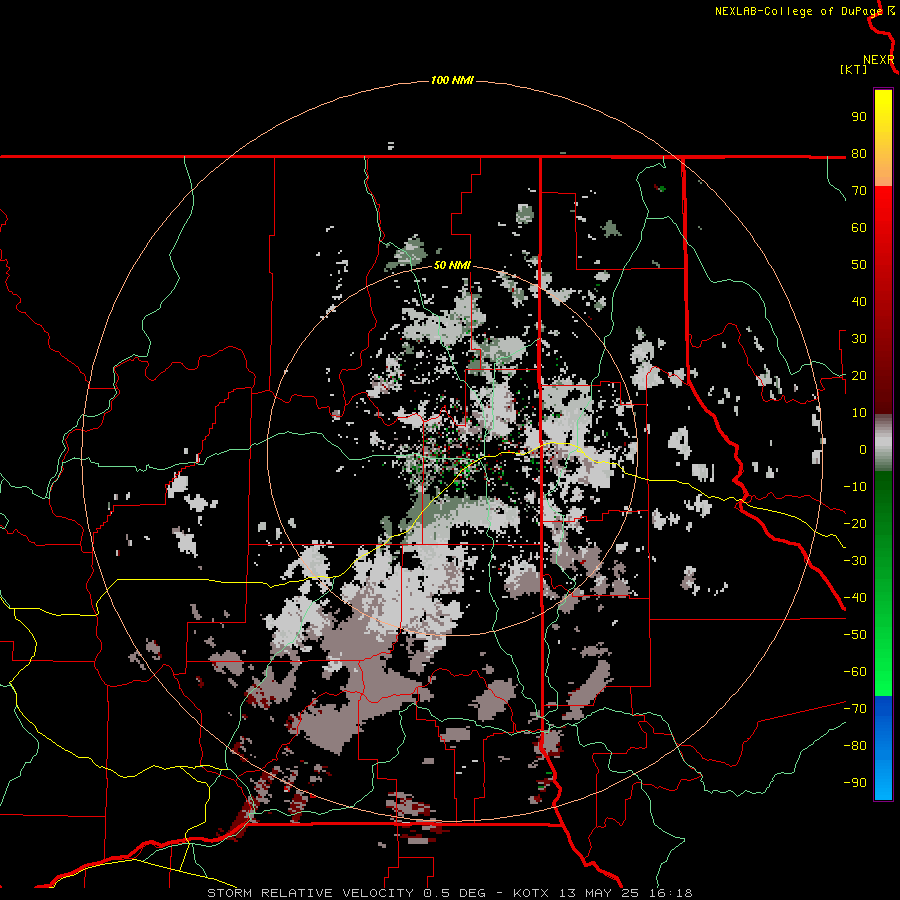Click the -60 value on the velocity scale
The image size is (900, 900).
[855, 672]
